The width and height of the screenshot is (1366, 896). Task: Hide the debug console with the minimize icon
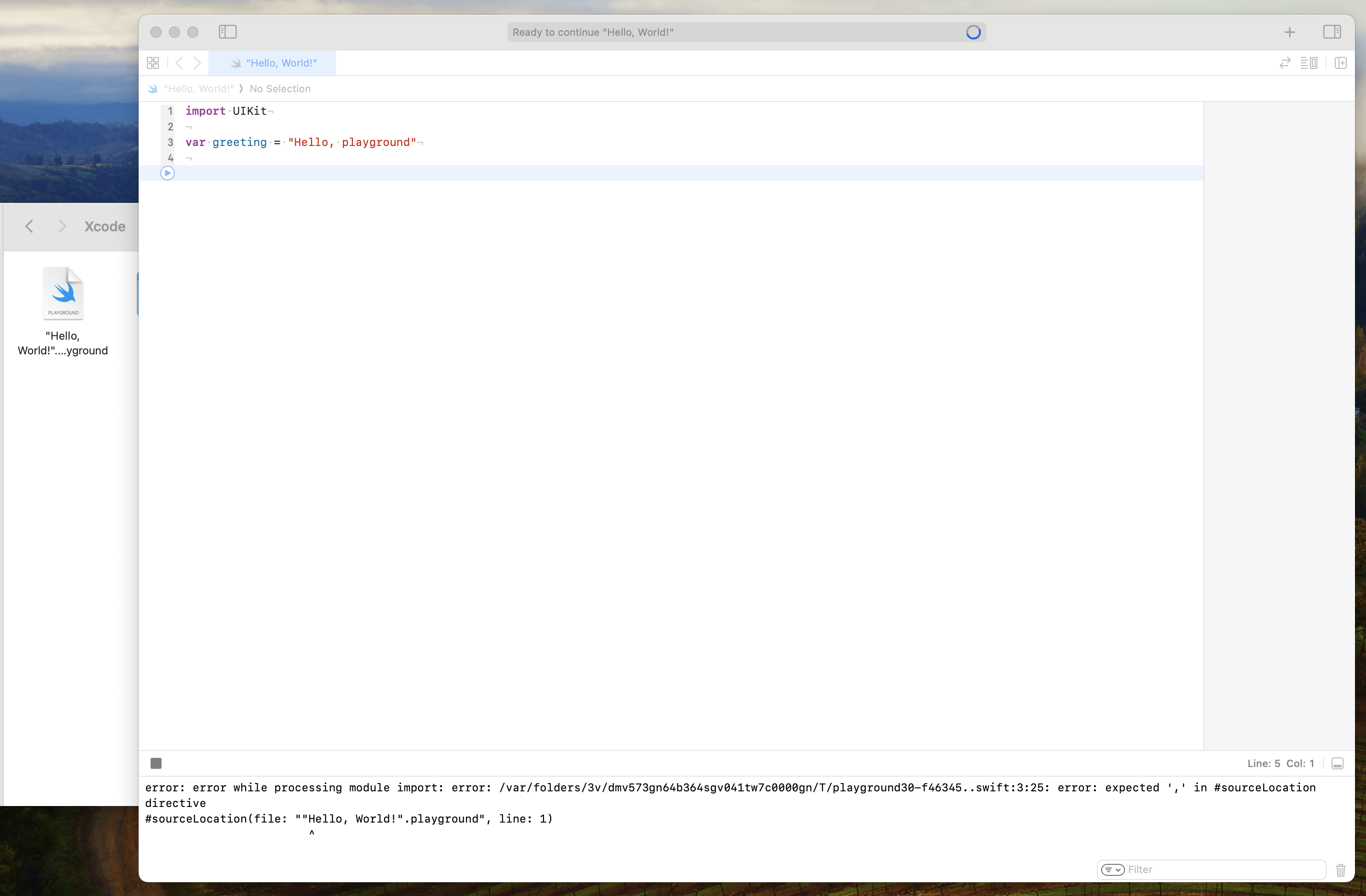coord(1338,763)
